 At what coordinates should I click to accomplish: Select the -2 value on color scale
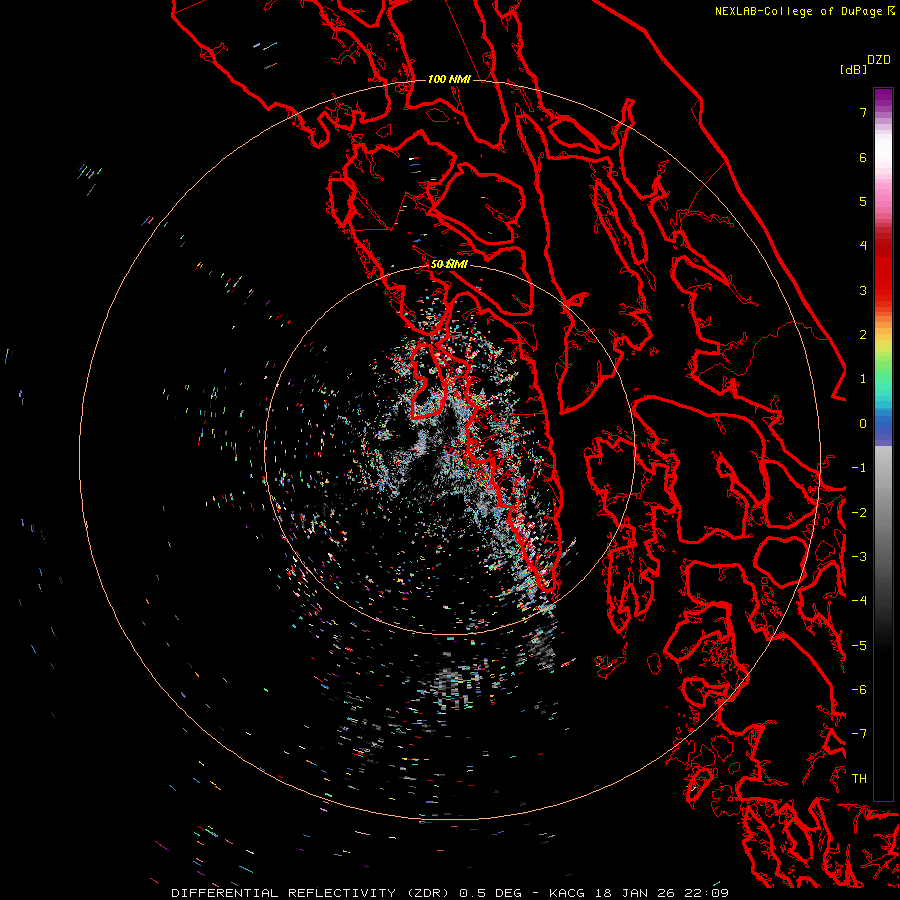(859, 512)
